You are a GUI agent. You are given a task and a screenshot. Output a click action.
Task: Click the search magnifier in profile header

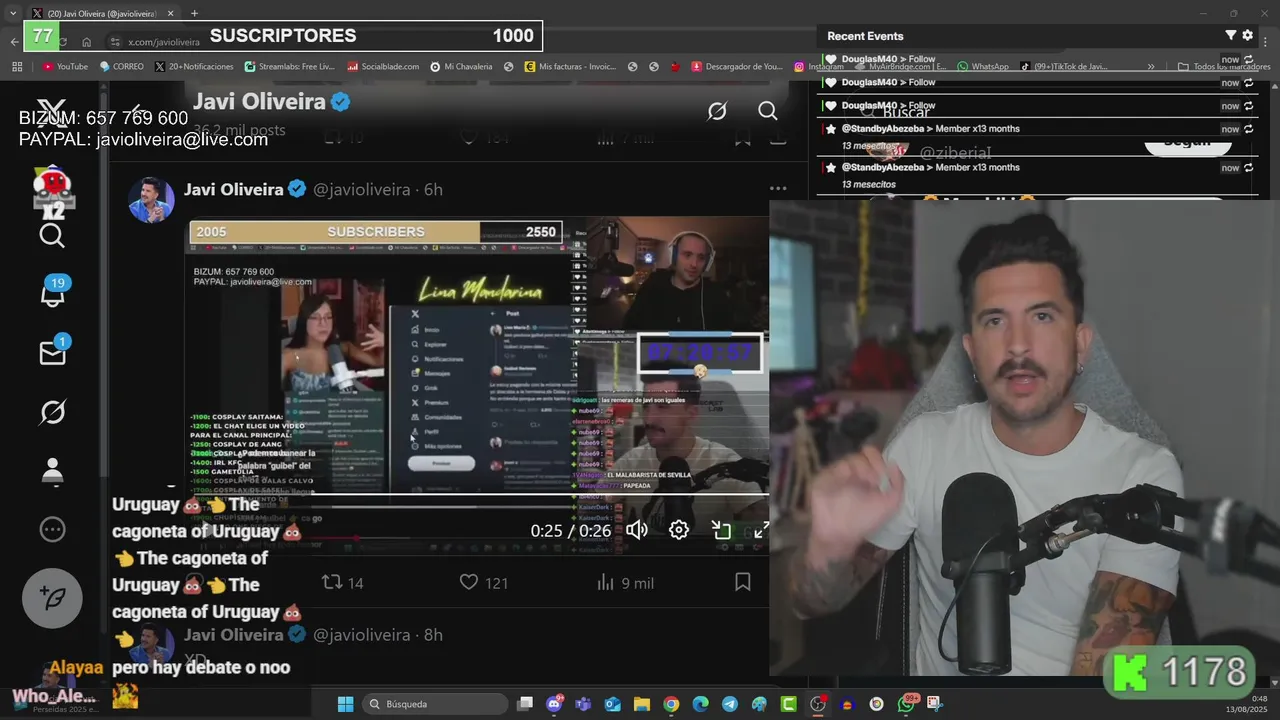(767, 111)
